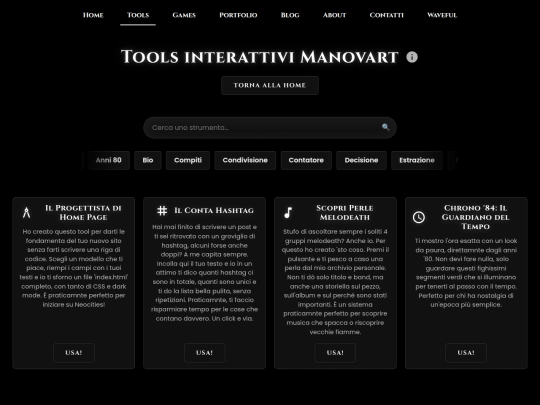540x405 pixels.
Task: Click the Chrono '84: Il Guardiano del Tempo title
Action: [475, 217]
